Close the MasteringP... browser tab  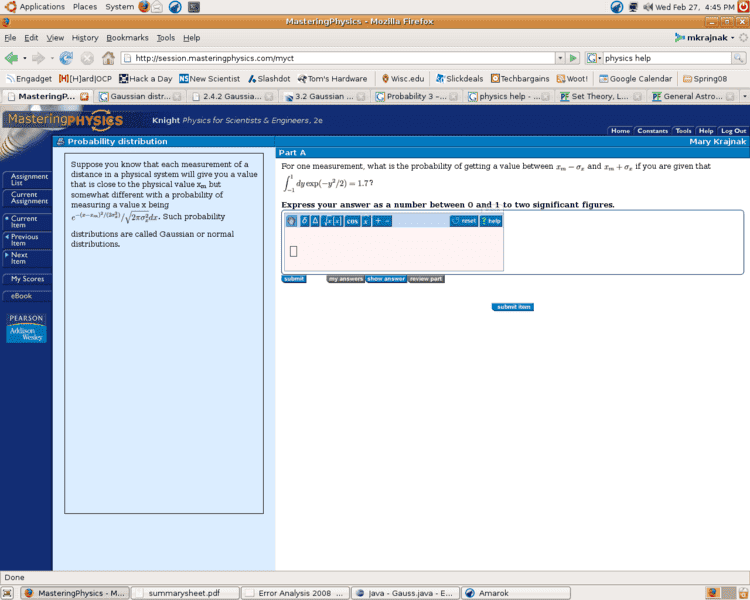[x=85, y=97]
